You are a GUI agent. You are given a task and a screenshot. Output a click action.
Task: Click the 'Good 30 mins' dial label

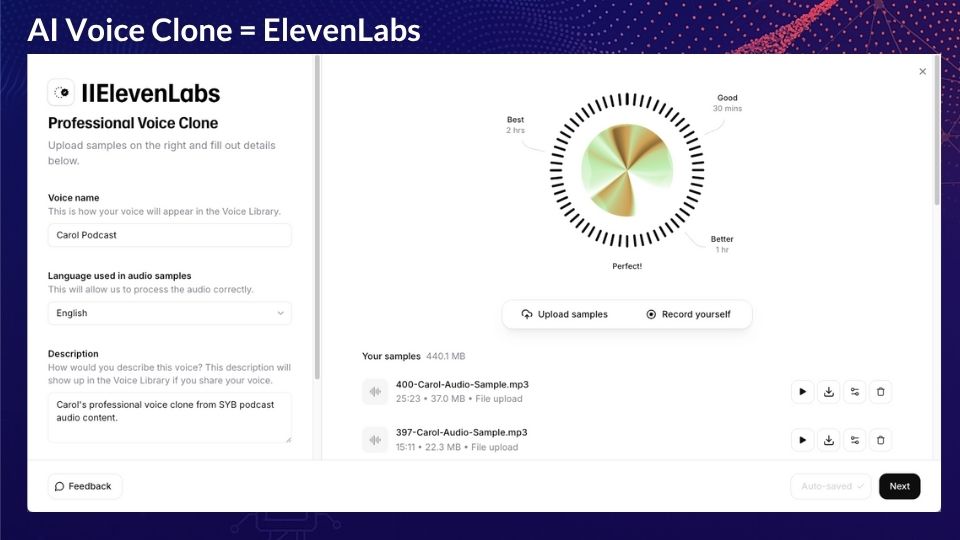727,103
